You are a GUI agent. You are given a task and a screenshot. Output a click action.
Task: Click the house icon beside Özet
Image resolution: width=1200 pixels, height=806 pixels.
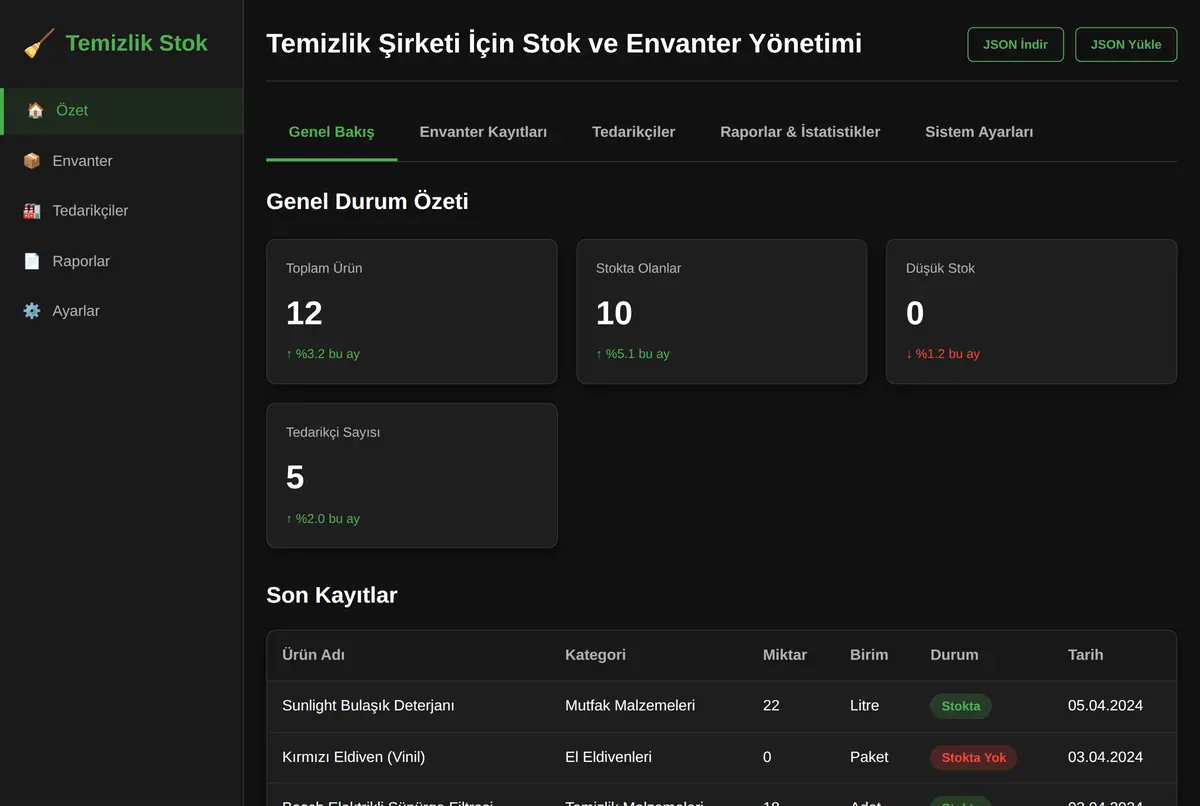click(36, 110)
